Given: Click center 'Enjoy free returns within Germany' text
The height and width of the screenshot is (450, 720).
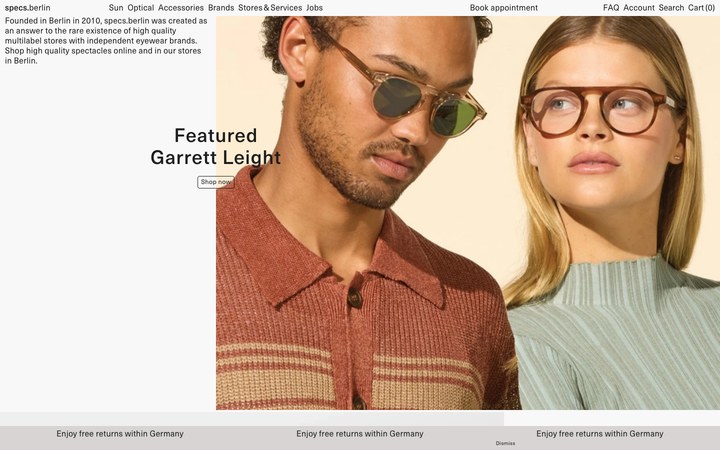Looking at the screenshot, I should (360, 433).
